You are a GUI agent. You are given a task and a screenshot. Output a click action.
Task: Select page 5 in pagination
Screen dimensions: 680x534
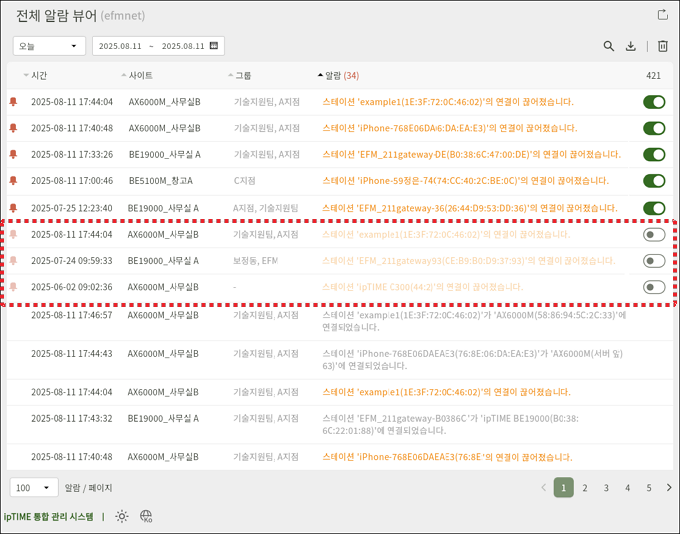click(x=648, y=488)
